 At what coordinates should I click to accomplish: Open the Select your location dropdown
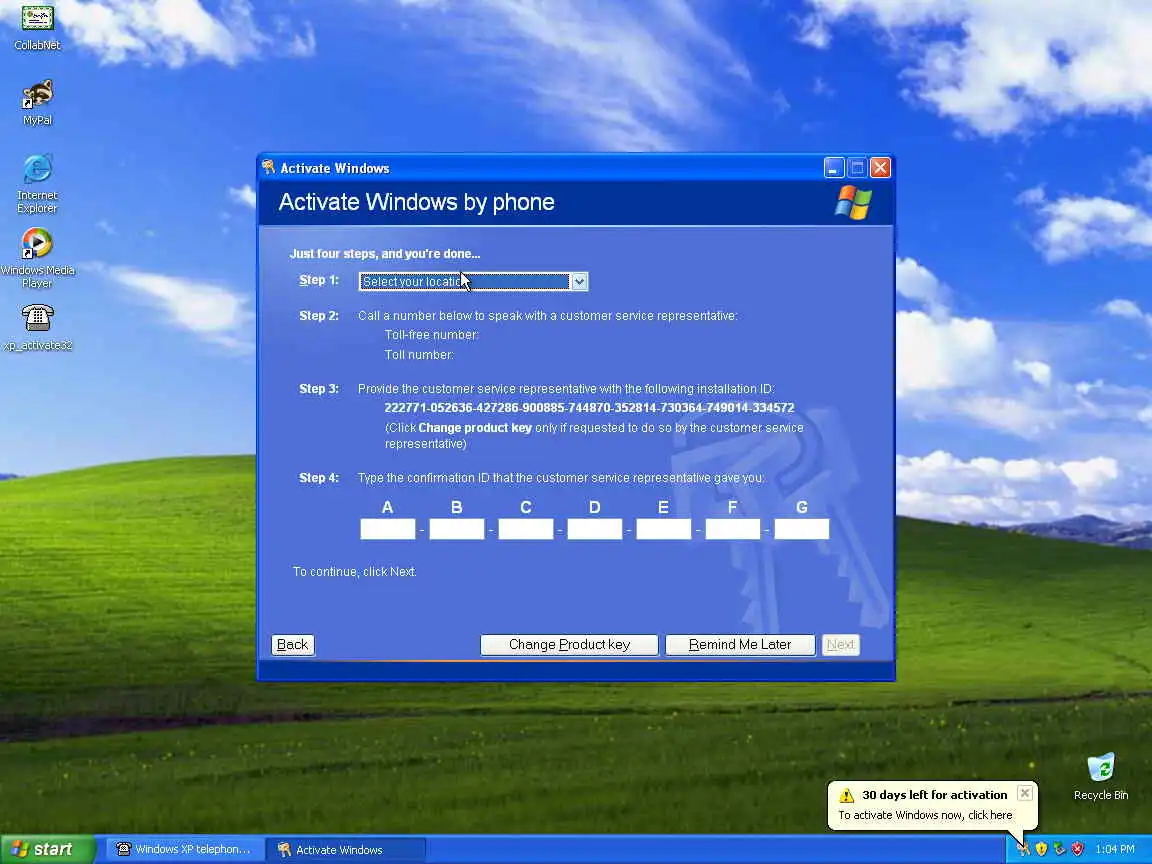pos(473,281)
